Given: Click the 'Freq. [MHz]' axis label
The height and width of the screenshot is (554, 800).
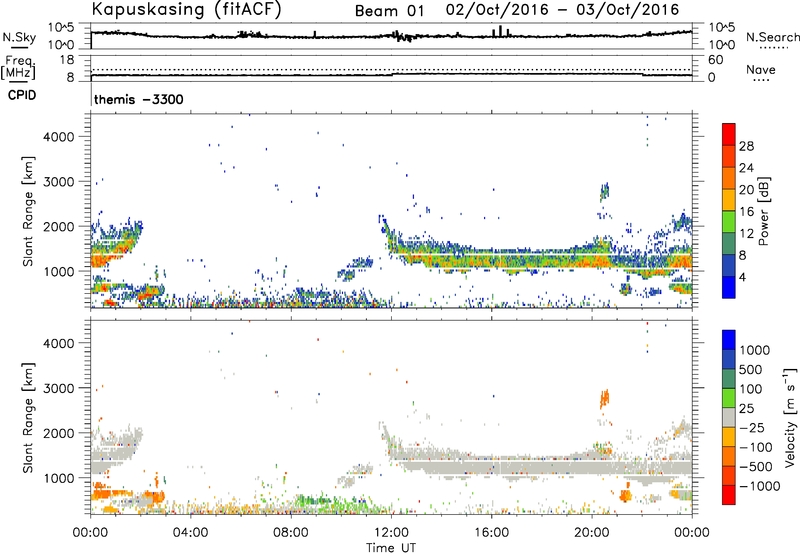Looking at the screenshot, I should pyautogui.click(x=18, y=68).
